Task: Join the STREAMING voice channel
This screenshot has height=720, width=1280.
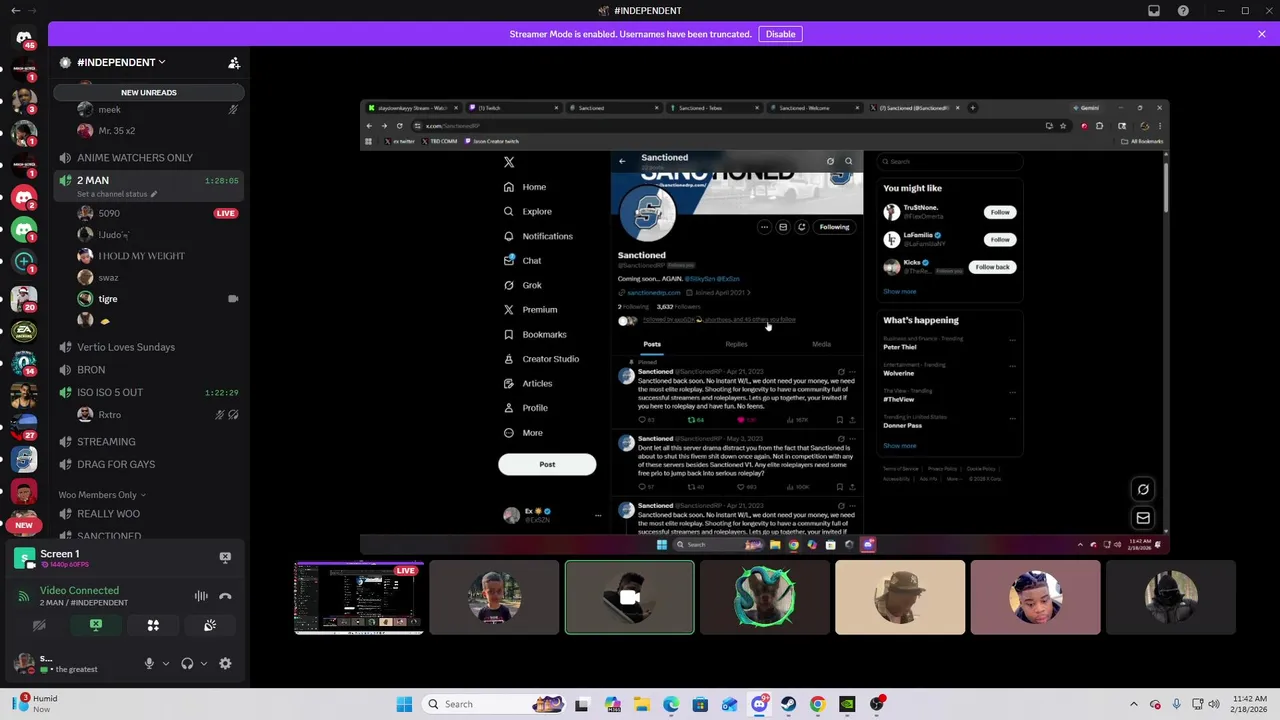Action: [148, 441]
